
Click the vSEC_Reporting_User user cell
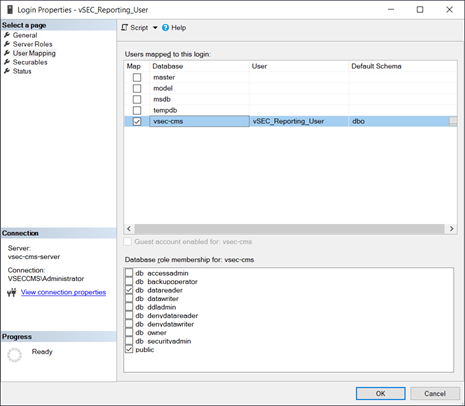click(x=299, y=121)
